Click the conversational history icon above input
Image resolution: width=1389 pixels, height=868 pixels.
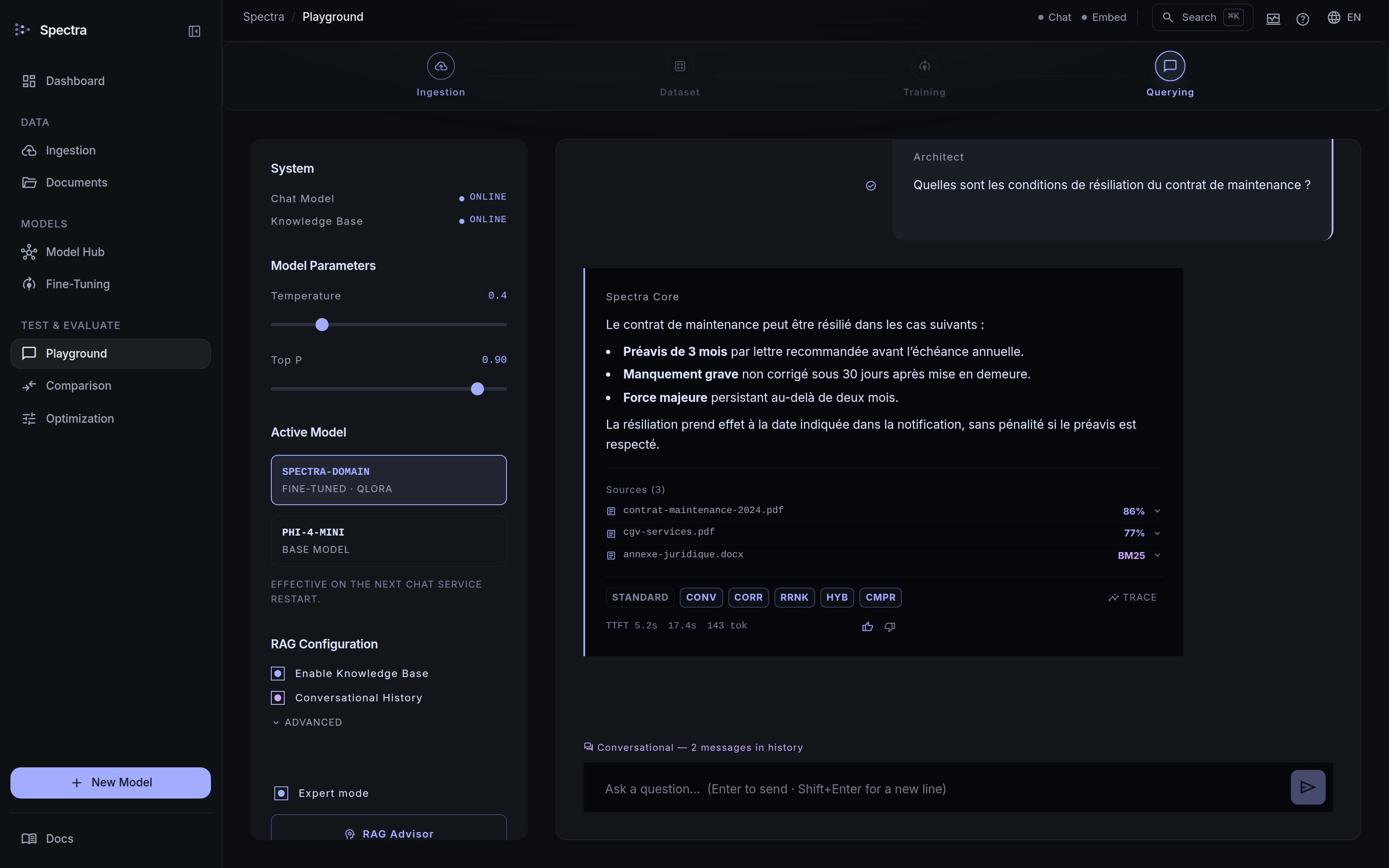[x=588, y=747]
